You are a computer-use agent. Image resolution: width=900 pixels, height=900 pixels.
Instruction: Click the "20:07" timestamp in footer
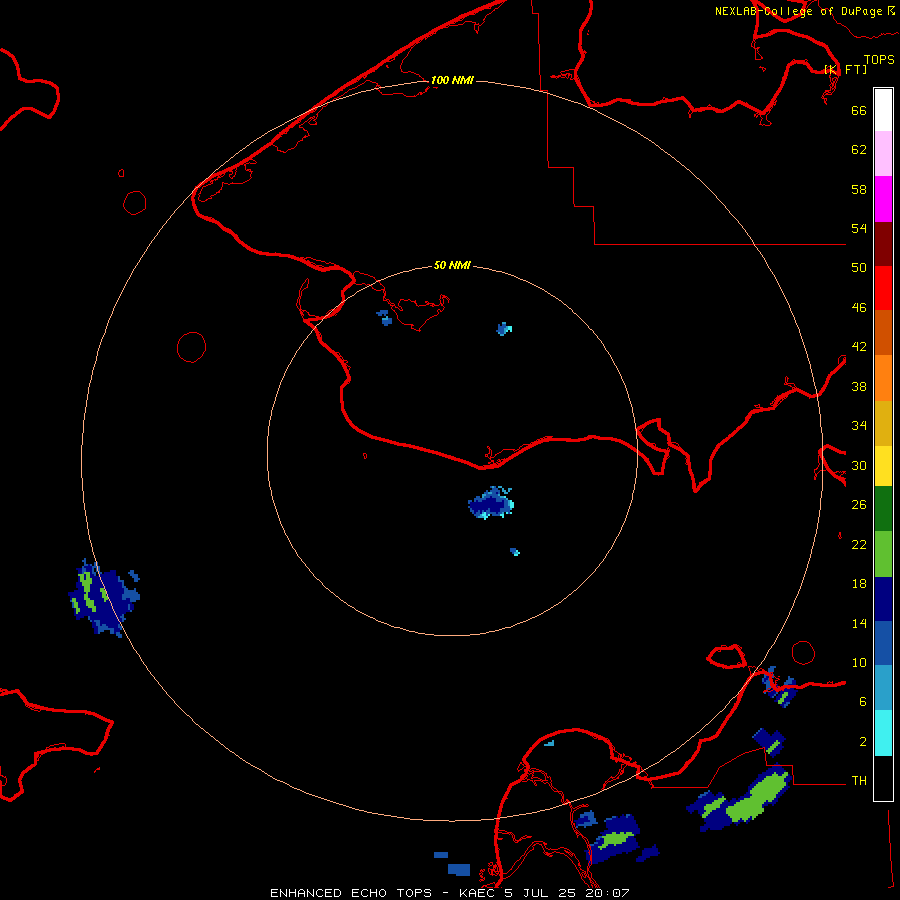coord(607,893)
